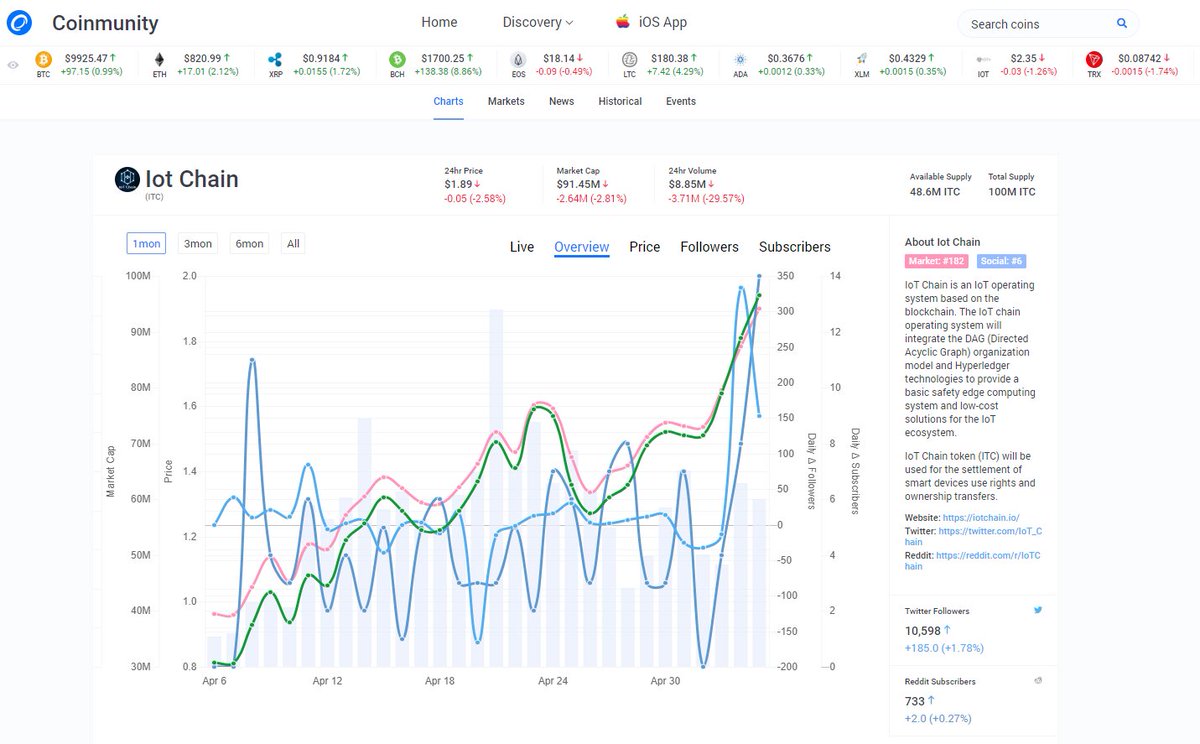1200x744 pixels.
Task: Click the Reddit icon in subscribers panel
Action: point(1038,681)
